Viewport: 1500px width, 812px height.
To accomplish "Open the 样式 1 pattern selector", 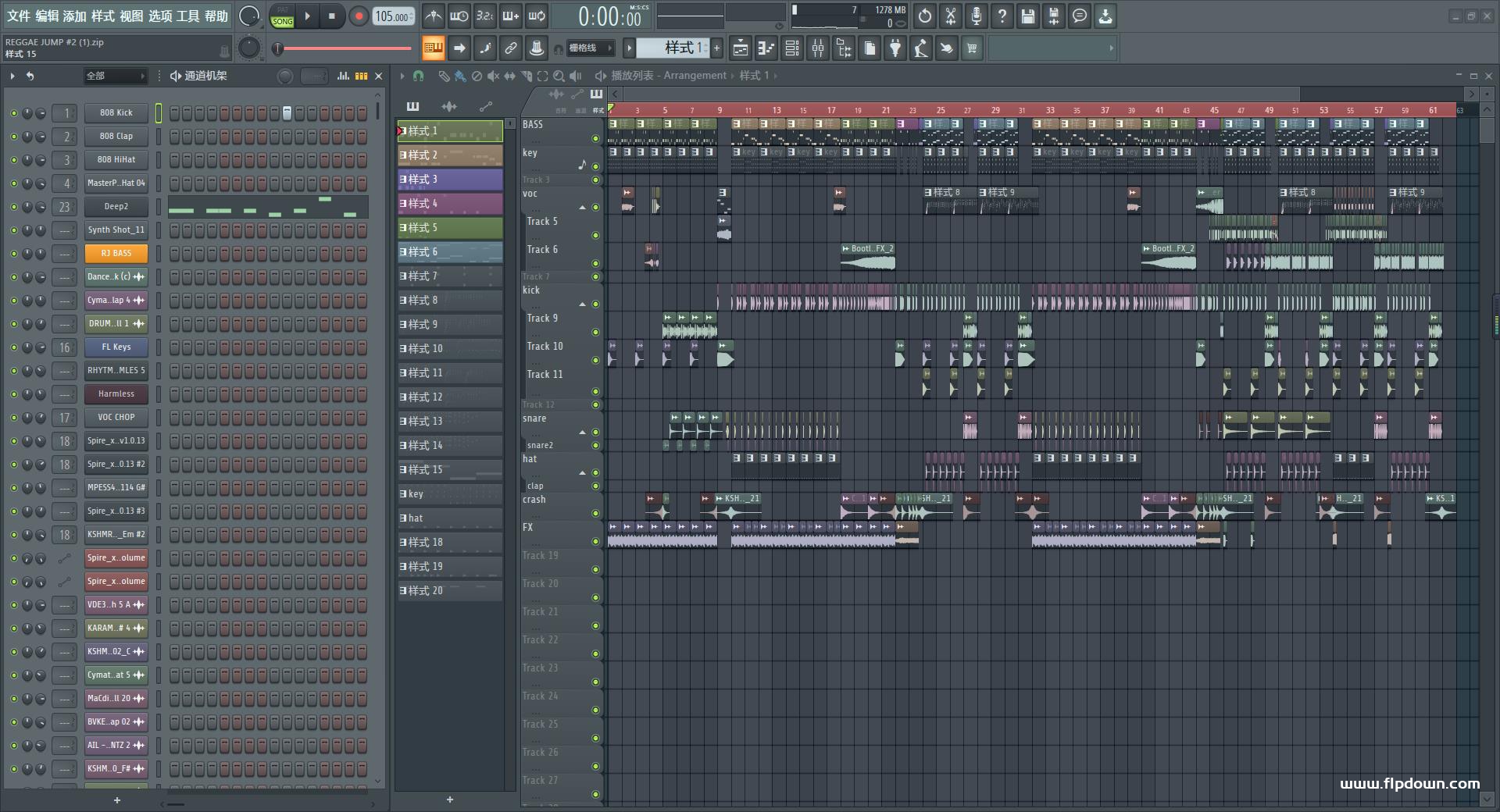I will pyautogui.click(x=673, y=48).
